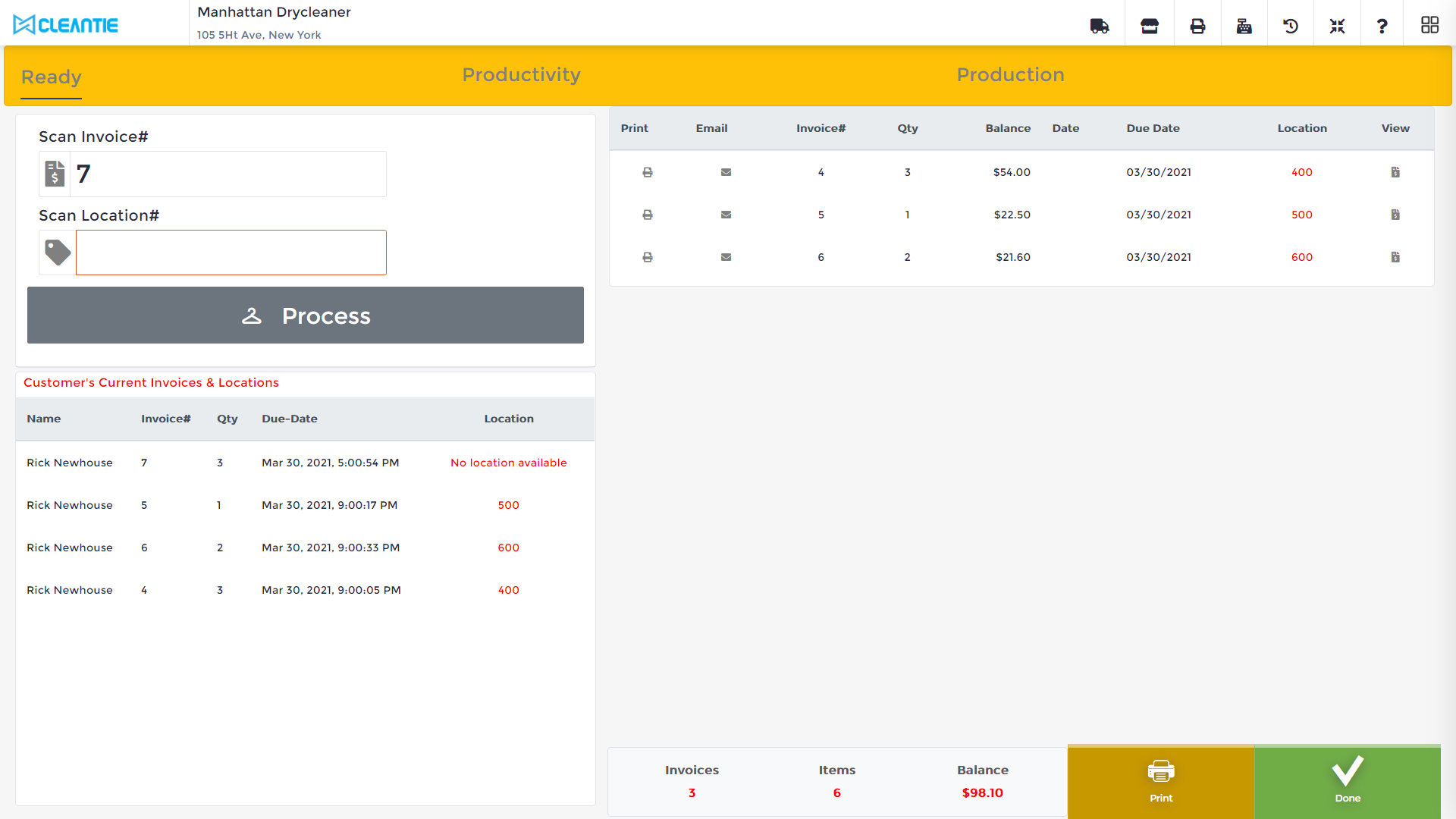
Task: Click the $54.00 balance cell
Action: [x=1012, y=172]
